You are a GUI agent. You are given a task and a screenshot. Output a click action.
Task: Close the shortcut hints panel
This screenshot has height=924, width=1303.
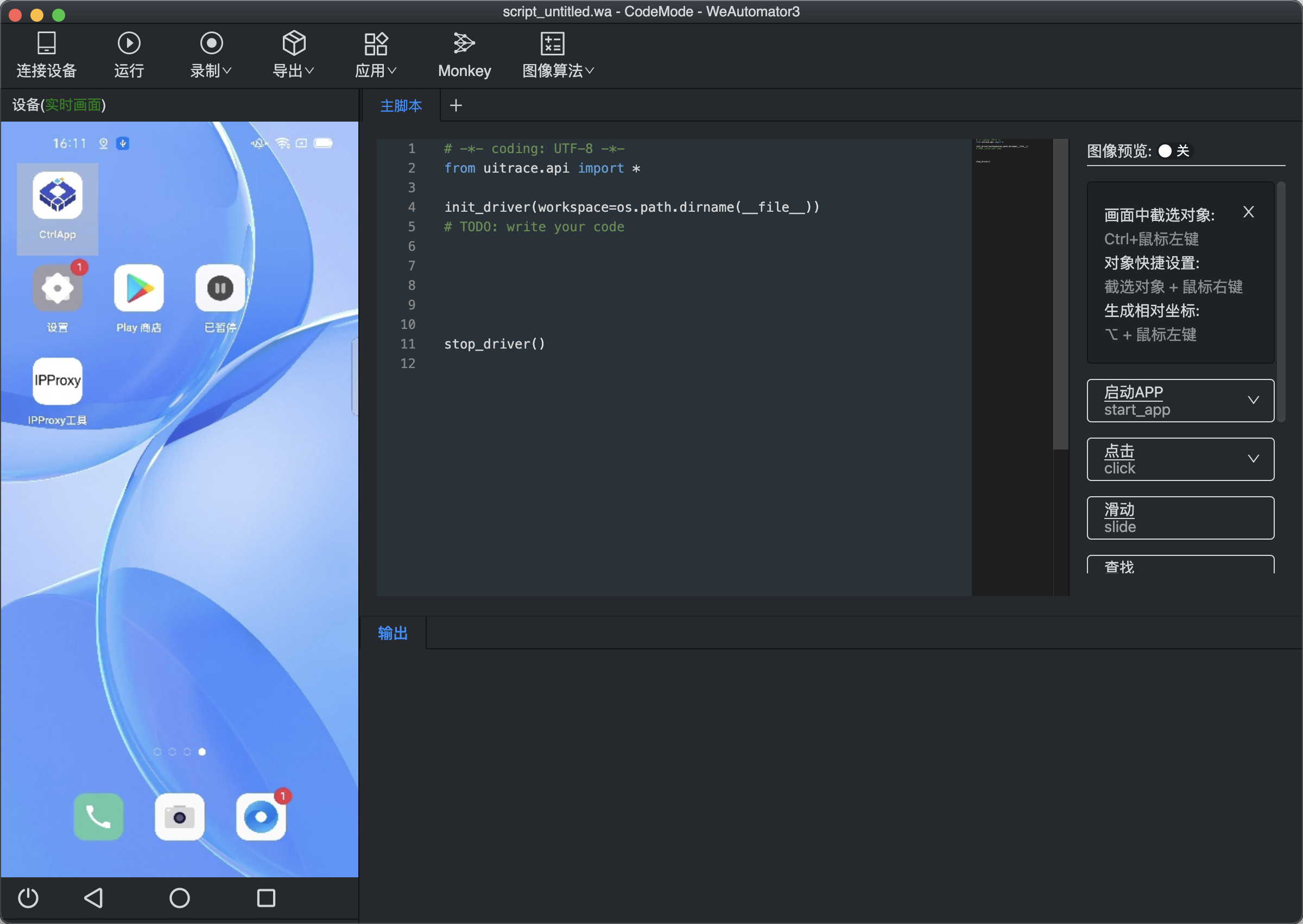(1248, 212)
